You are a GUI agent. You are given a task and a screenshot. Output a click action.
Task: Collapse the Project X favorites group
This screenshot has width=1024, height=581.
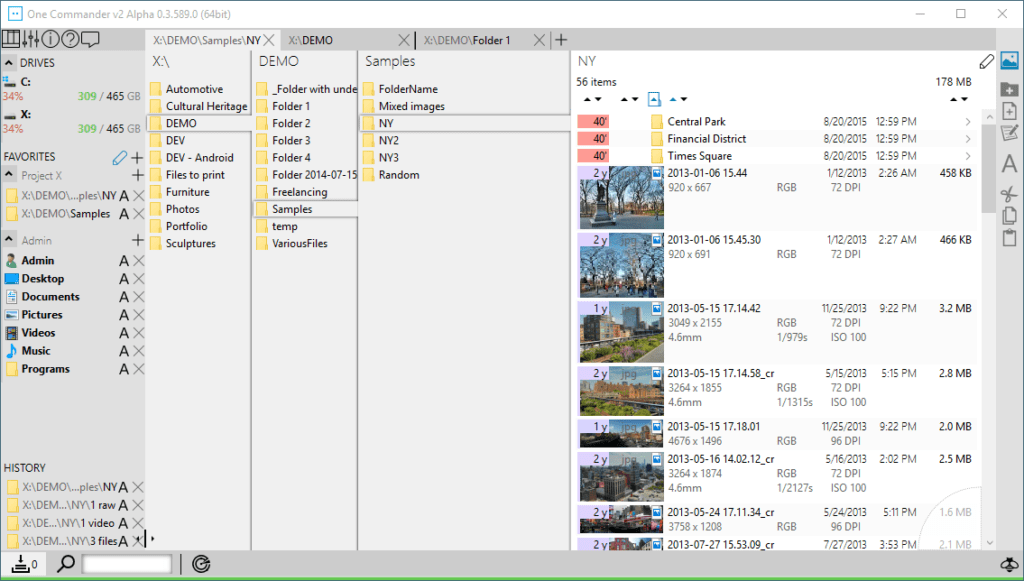point(10,176)
